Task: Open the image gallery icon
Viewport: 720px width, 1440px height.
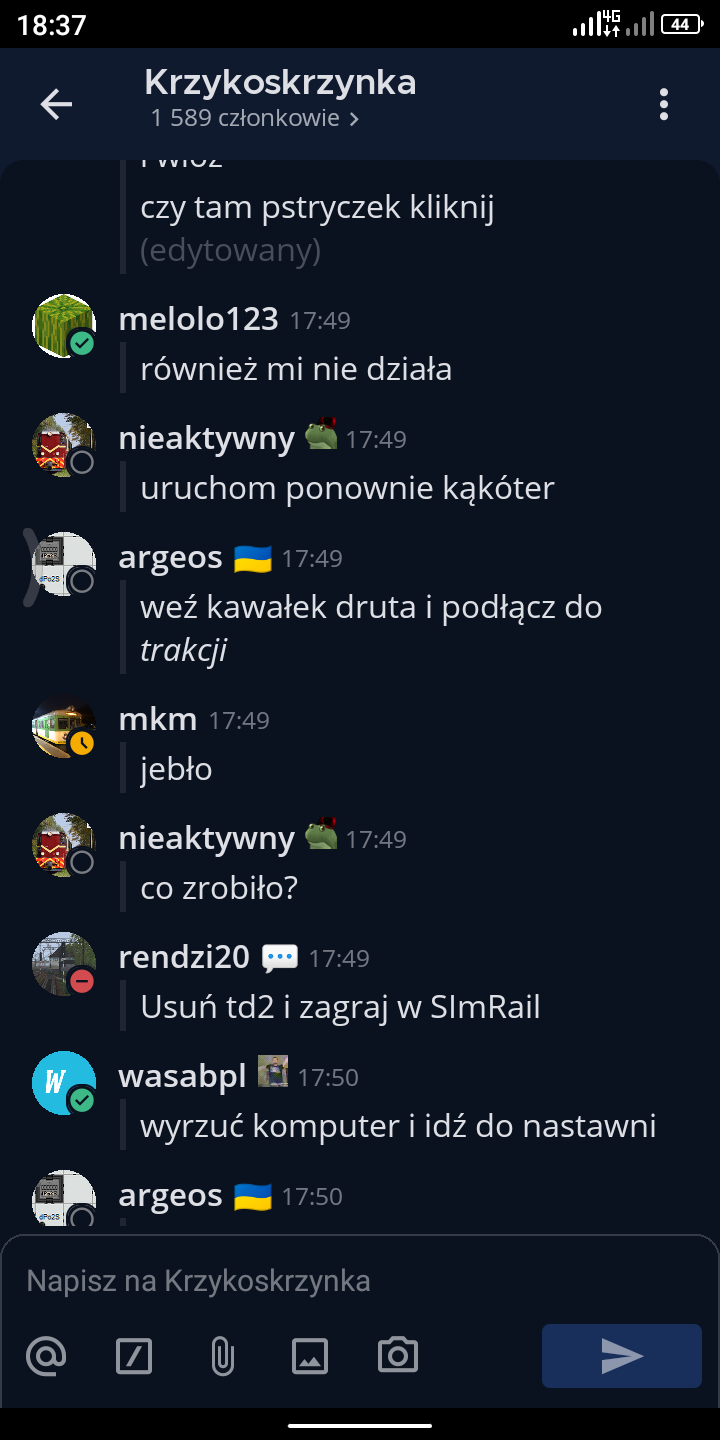Action: click(310, 1356)
